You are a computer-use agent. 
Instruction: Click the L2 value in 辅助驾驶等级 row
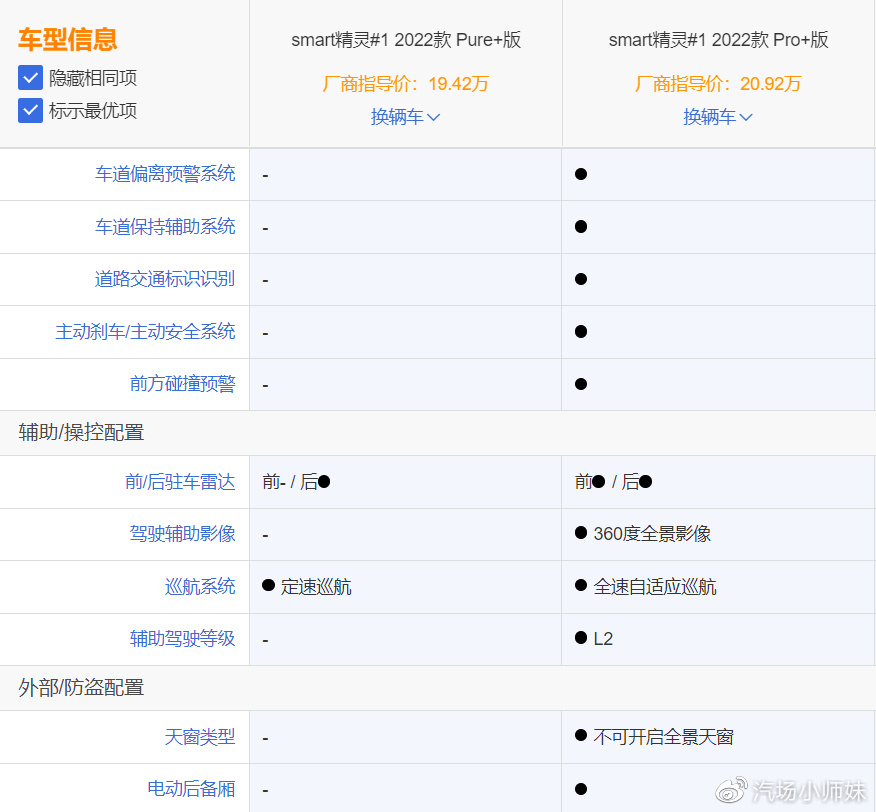click(x=603, y=639)
